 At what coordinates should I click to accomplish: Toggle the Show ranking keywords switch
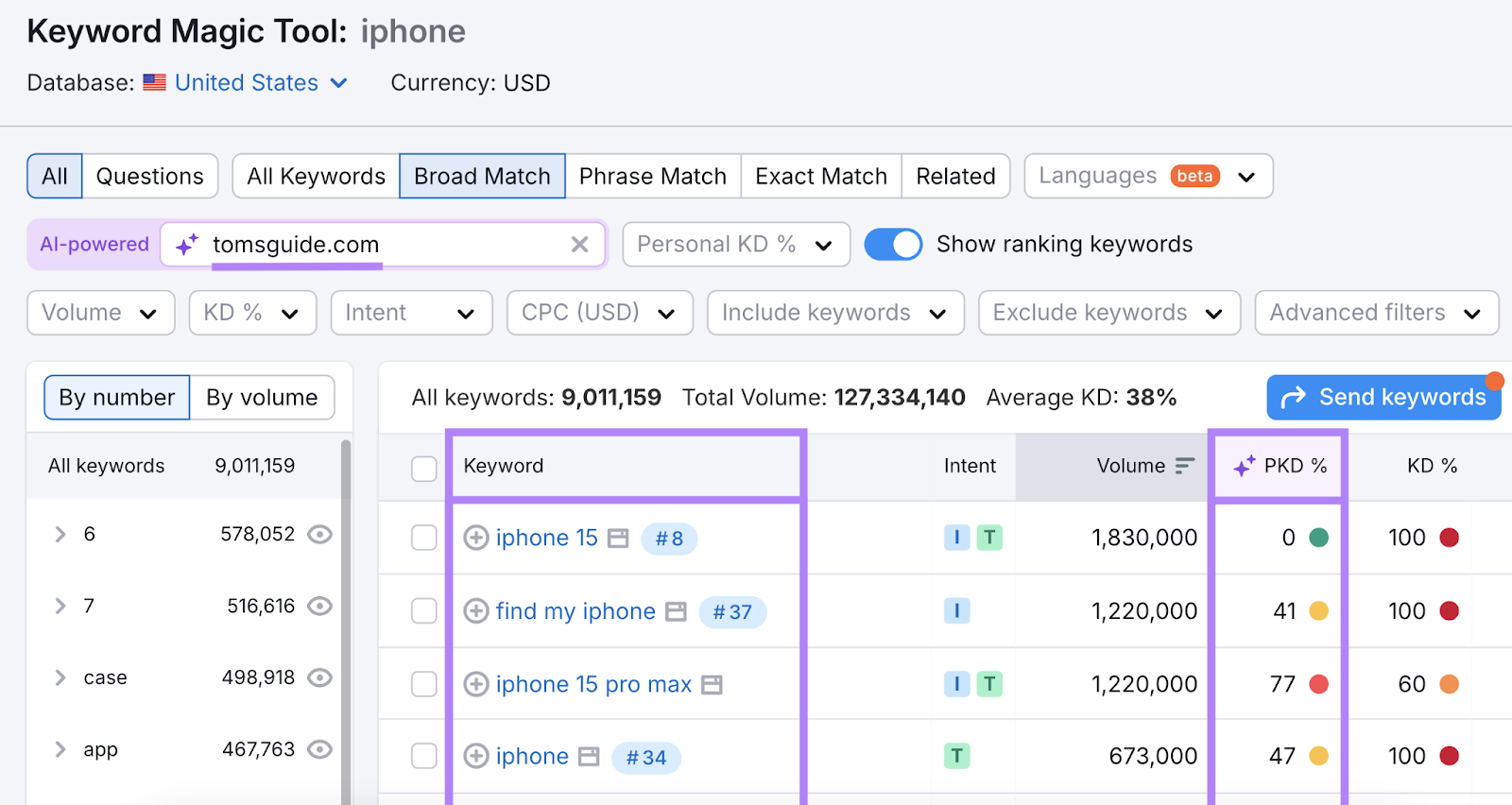pyautogui.click(x=893, y=245)
